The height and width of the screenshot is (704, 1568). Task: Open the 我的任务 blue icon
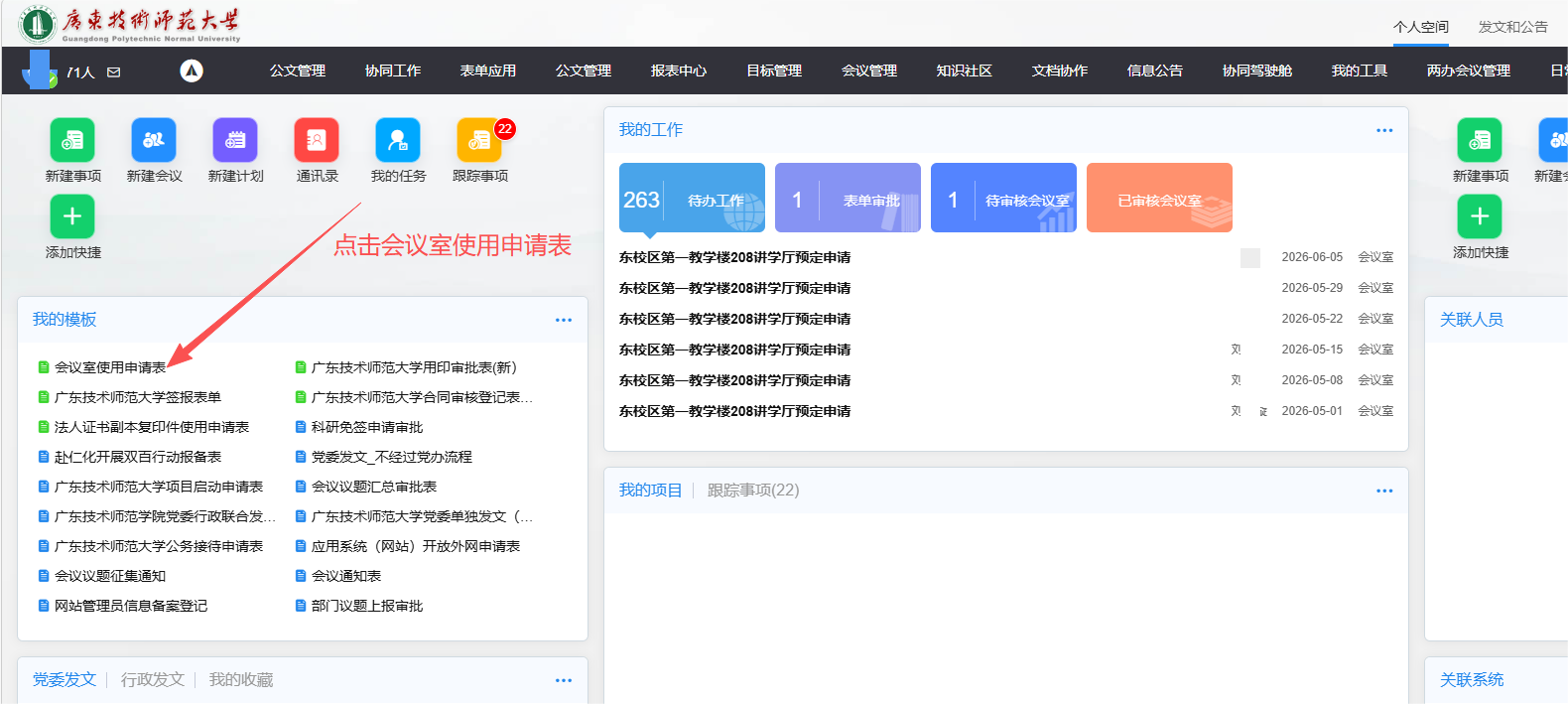pos(398,140)
